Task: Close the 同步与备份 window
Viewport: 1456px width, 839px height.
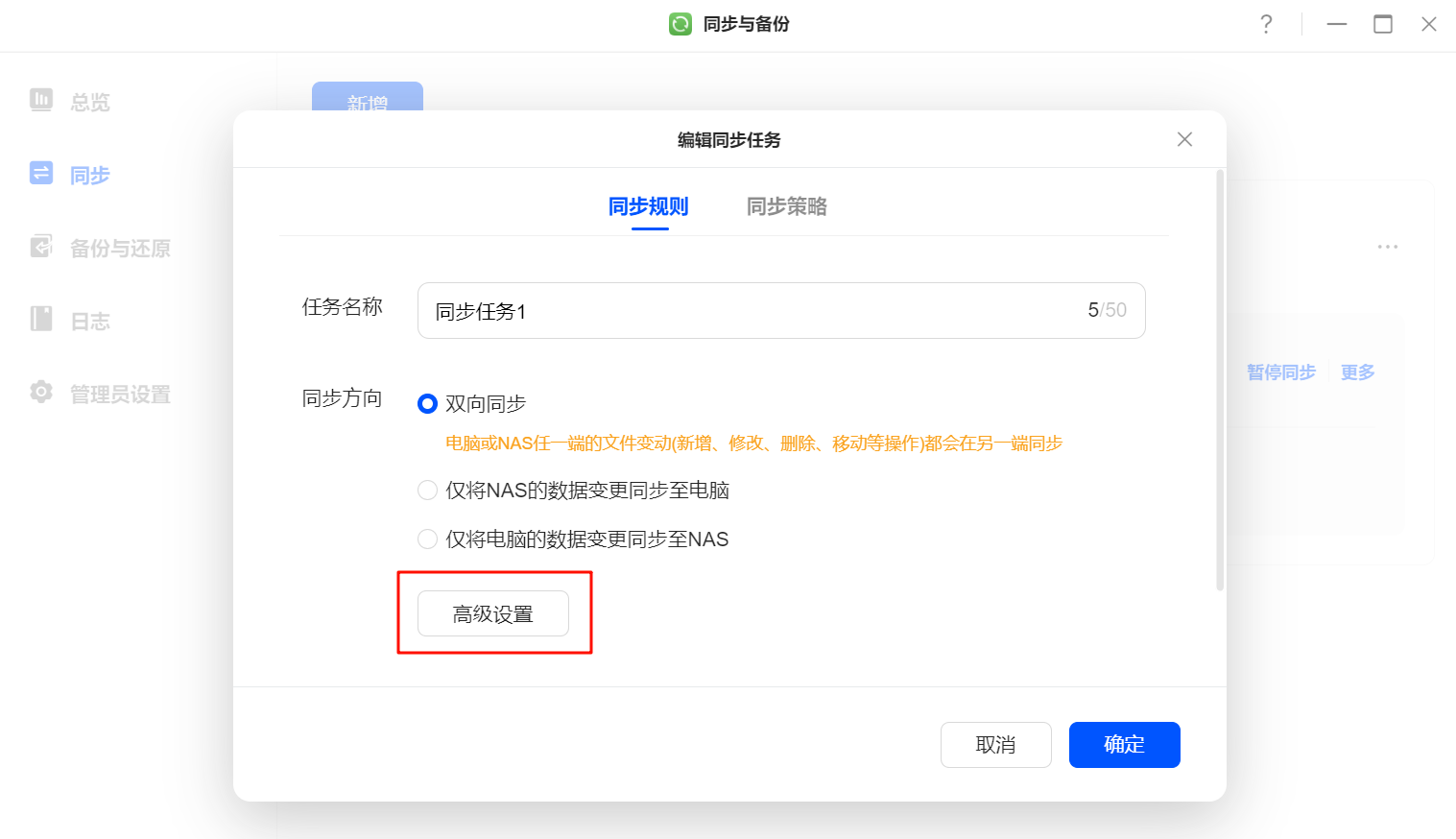Action: coord(1429,24)
